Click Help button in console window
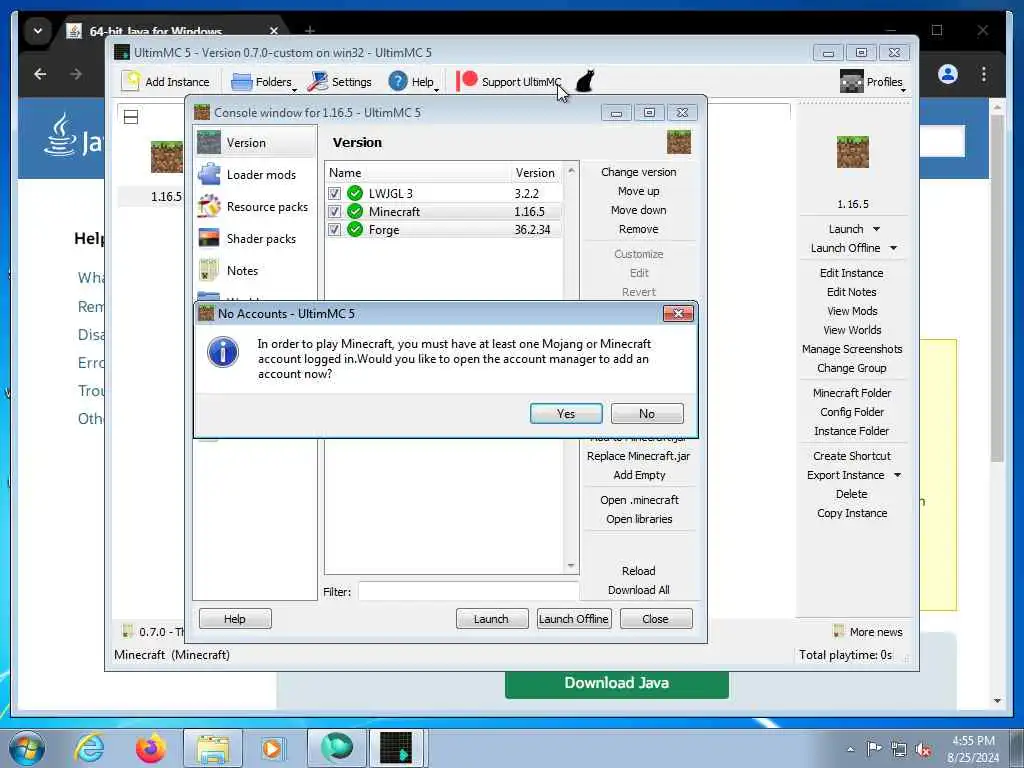This screenshot has height=768, width=1024. [x=235, y=618]
